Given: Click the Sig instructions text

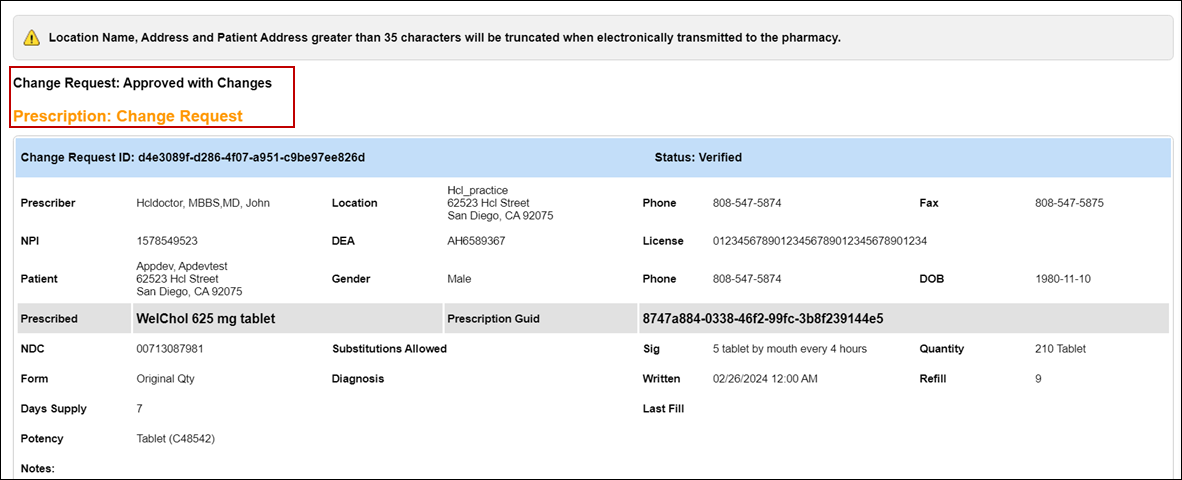Looking at the screenshot, I should coord(789,349).
